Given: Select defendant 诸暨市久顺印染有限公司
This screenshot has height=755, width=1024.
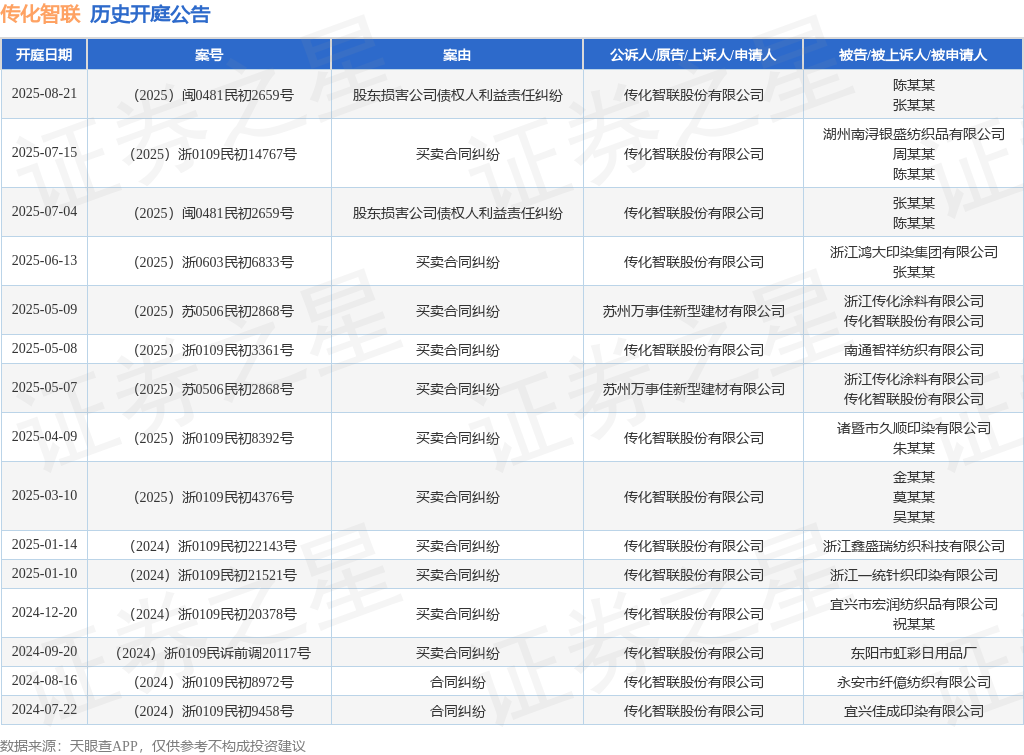Looking at the screenshot, I should [914, 428].
